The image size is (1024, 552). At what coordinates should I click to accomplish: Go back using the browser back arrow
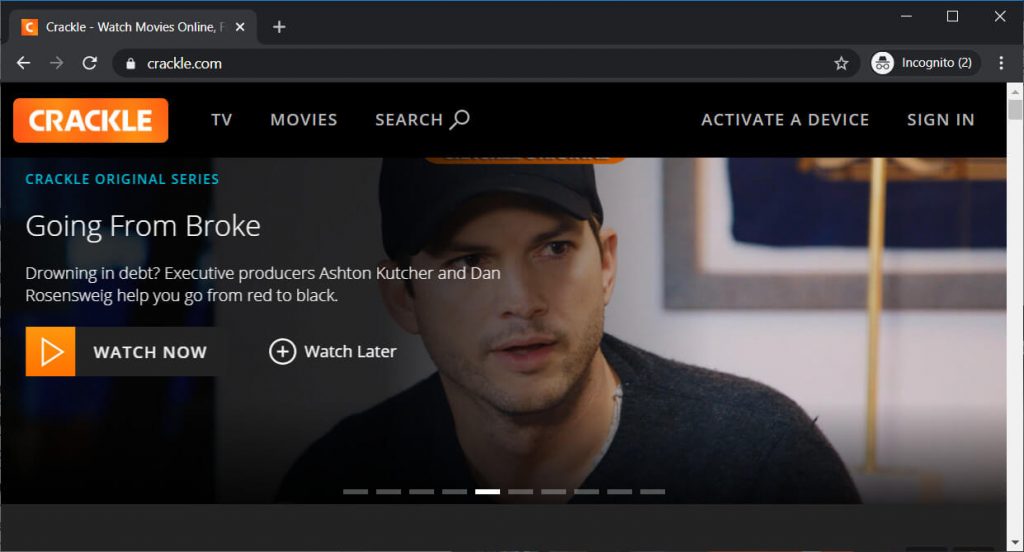coord(24,63)
